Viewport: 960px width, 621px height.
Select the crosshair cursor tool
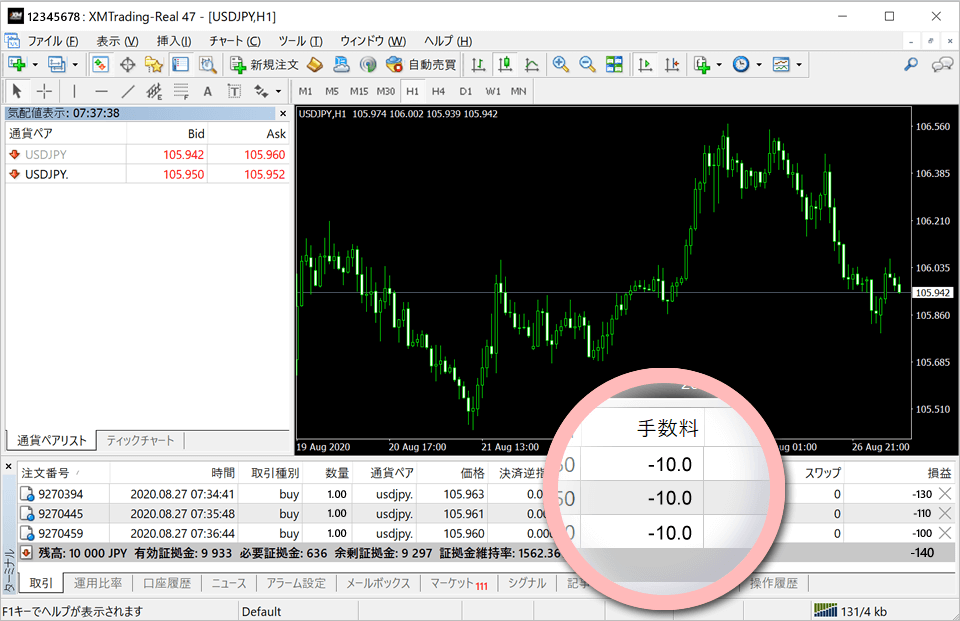click(x=44, y=91)
